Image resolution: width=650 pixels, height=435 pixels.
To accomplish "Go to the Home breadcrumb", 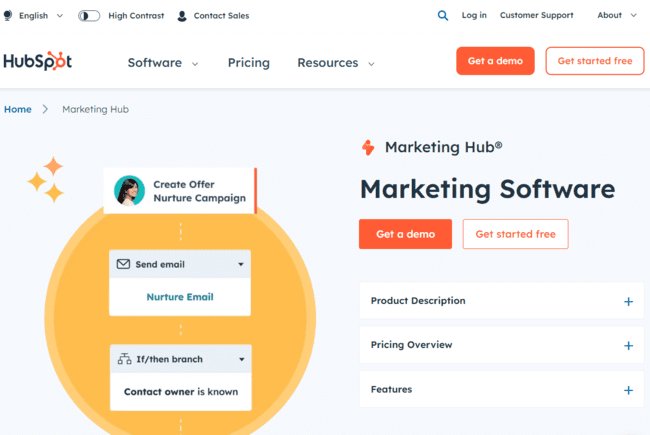I will (x=18, y=109).
